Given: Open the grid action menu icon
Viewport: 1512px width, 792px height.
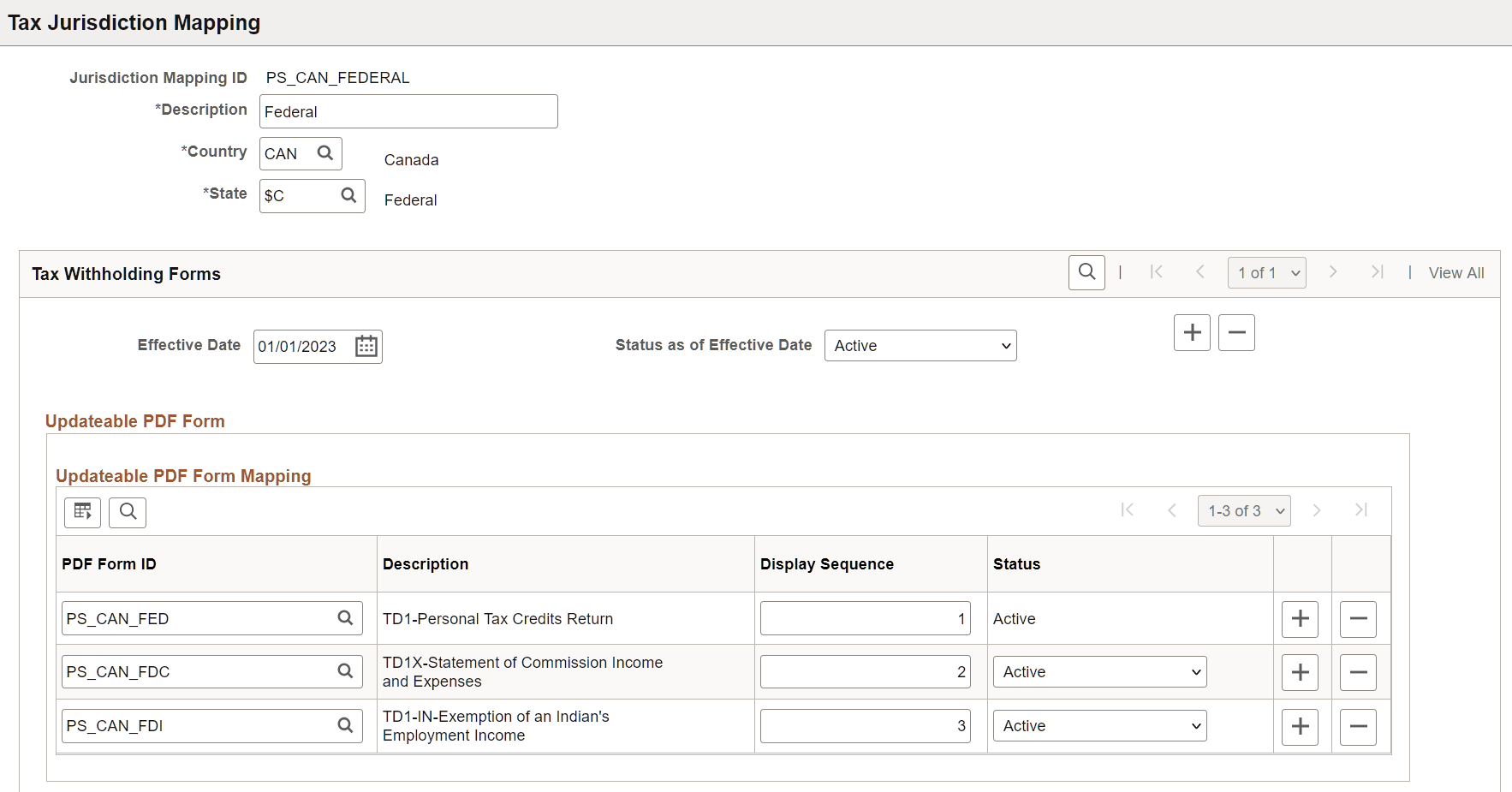Looking at the screenshot, I should coord(81,512).
